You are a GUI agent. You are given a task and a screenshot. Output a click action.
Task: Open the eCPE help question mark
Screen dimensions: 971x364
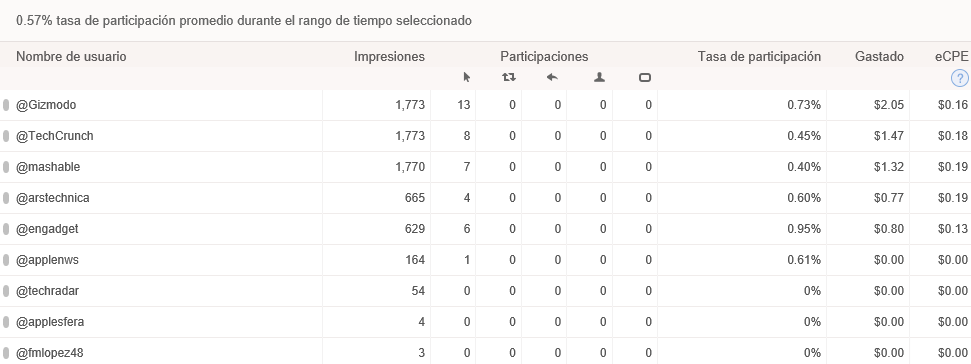point(959,78)
